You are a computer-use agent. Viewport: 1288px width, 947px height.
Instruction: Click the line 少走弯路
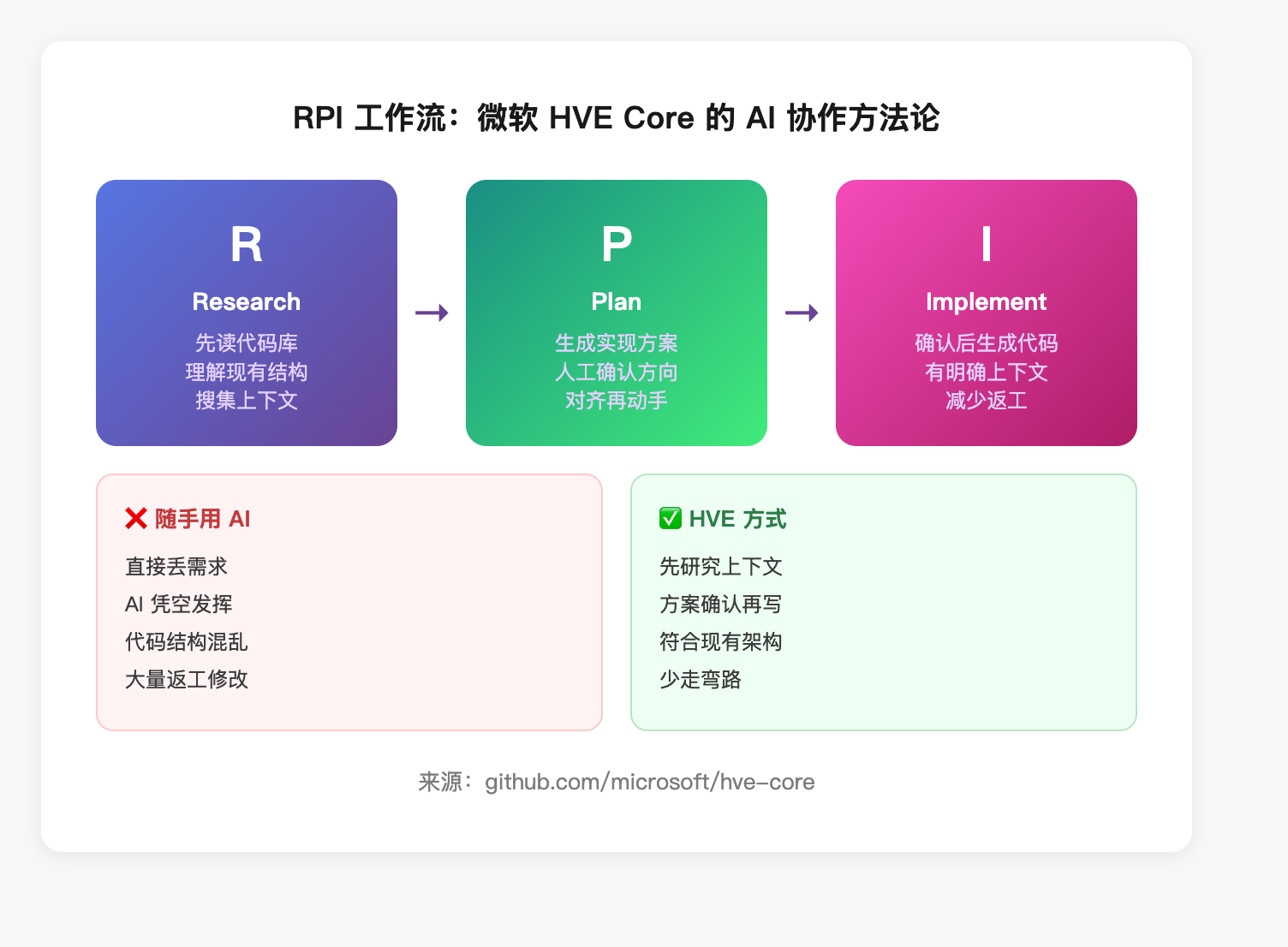click(x=701, y=680)
